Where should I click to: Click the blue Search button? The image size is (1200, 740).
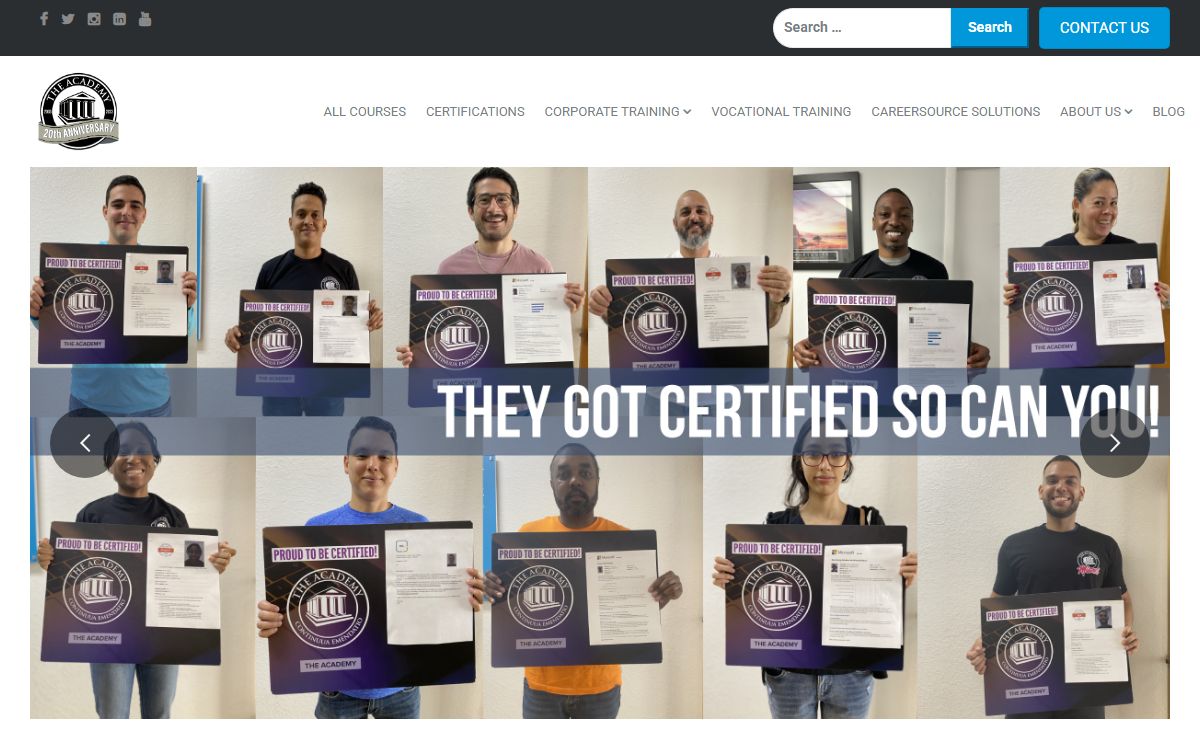(x=990, y=28)
